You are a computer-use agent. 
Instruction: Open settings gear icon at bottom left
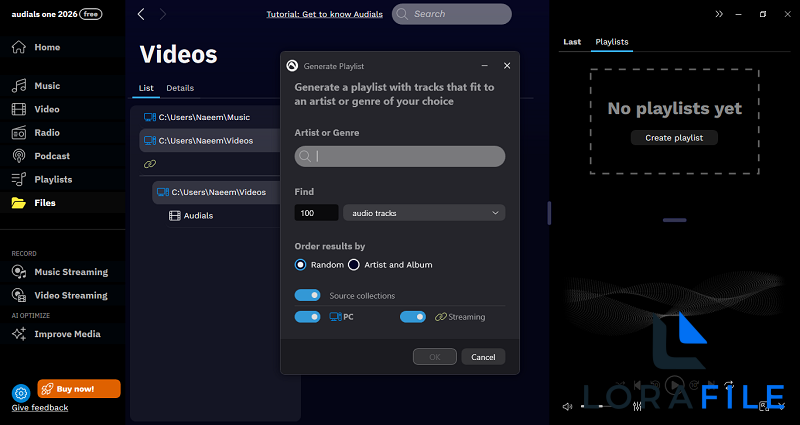21,393
